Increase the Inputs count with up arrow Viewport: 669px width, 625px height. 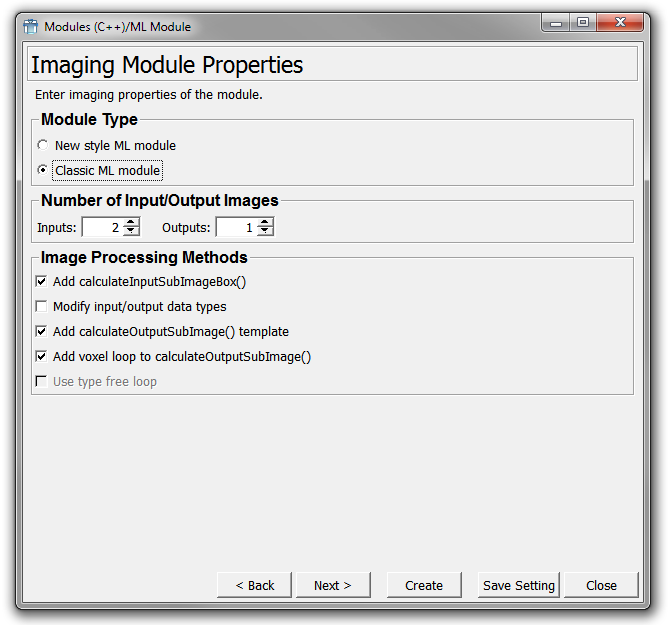click(131, 223)
